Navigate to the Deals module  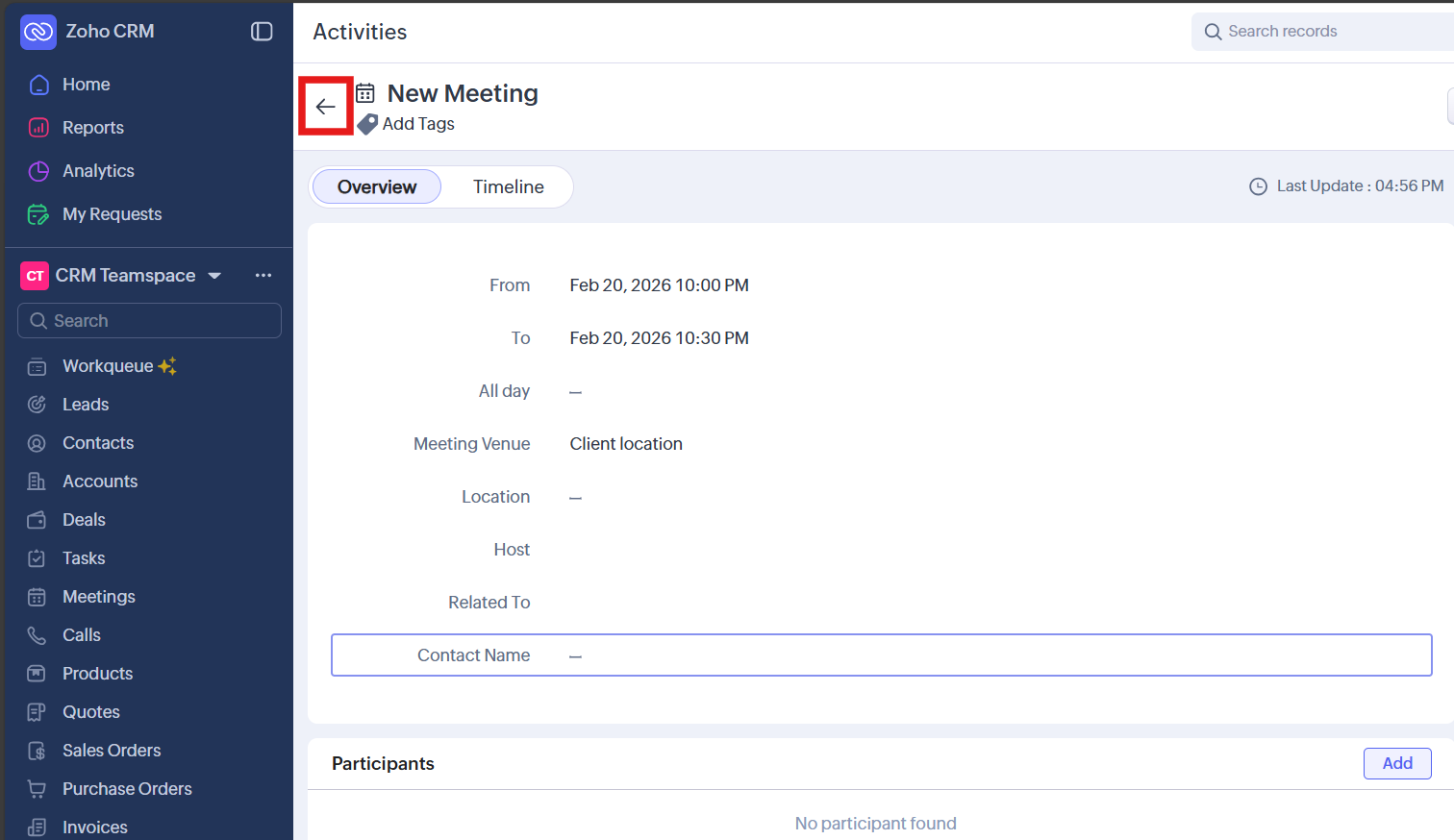coord(84,520)
